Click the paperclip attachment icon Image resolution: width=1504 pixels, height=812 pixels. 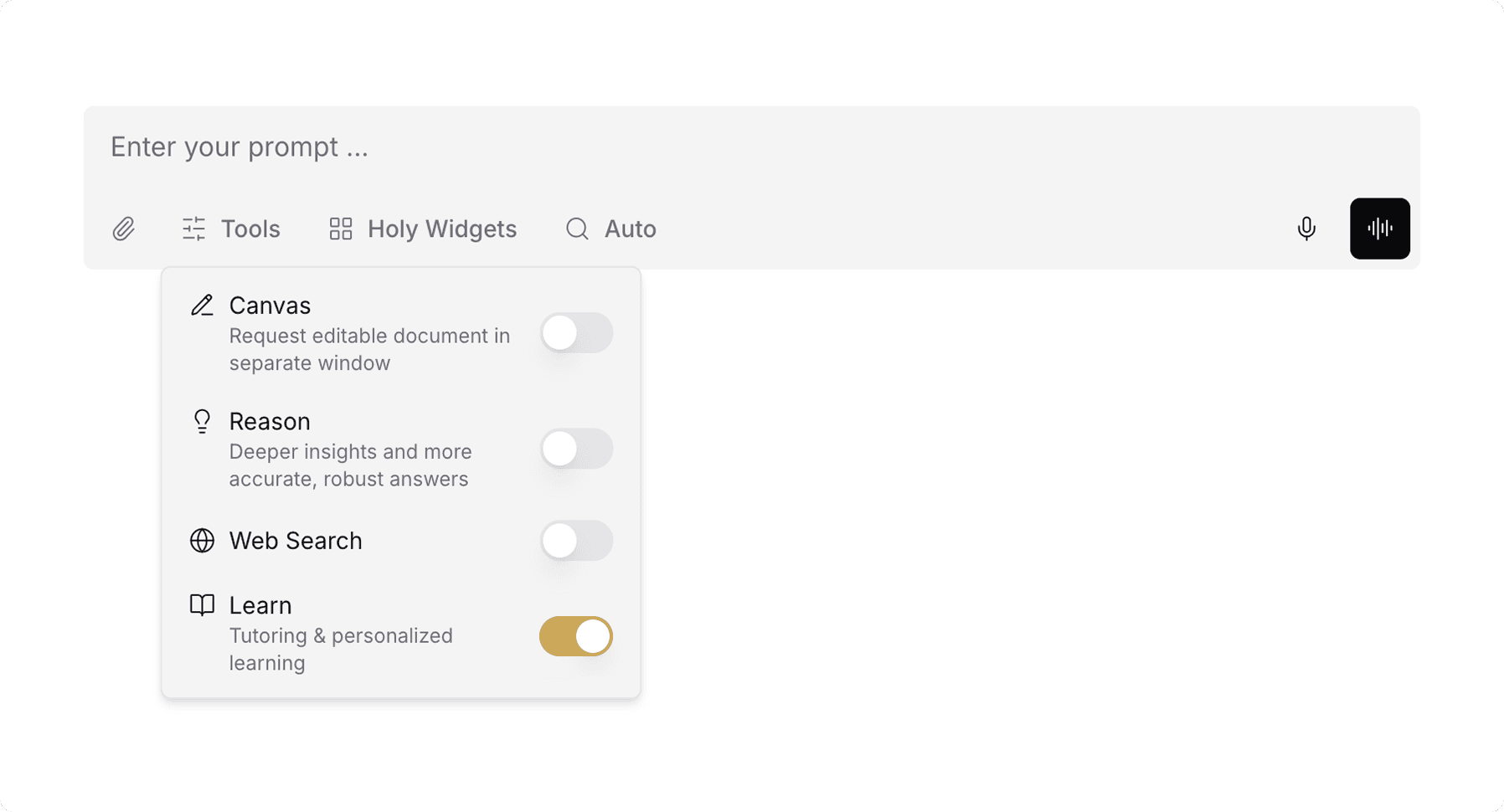[124, 229]
